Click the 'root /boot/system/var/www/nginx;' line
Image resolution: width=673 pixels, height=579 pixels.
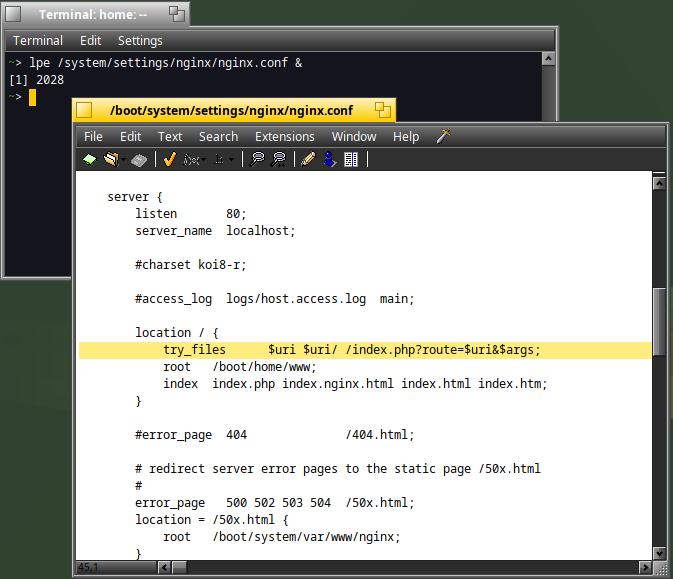click(x=282, y=537)
